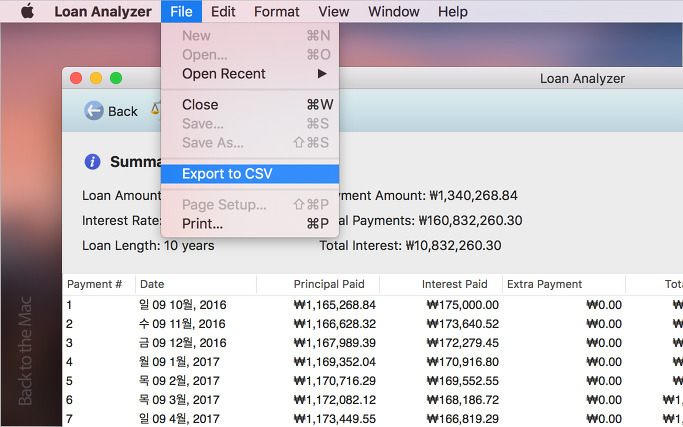The height and width of the screenshot is (427, 683).
Task: Click payment number 7 cell
Action: pos(69,419)
